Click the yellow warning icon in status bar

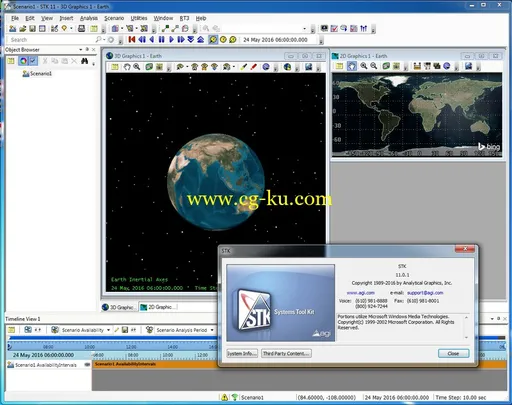click(225, 397)
